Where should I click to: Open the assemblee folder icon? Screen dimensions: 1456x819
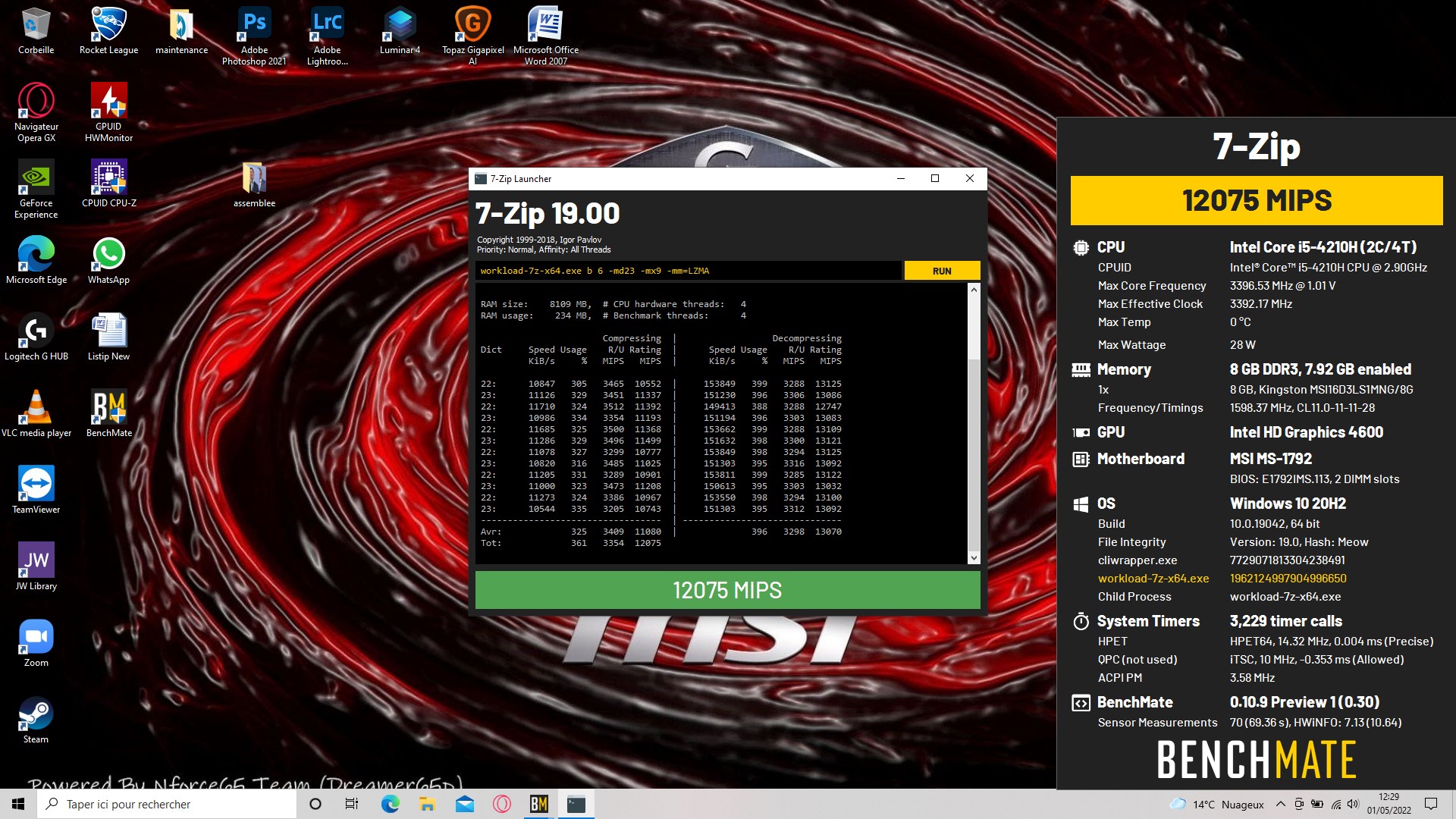click(254, 184)
